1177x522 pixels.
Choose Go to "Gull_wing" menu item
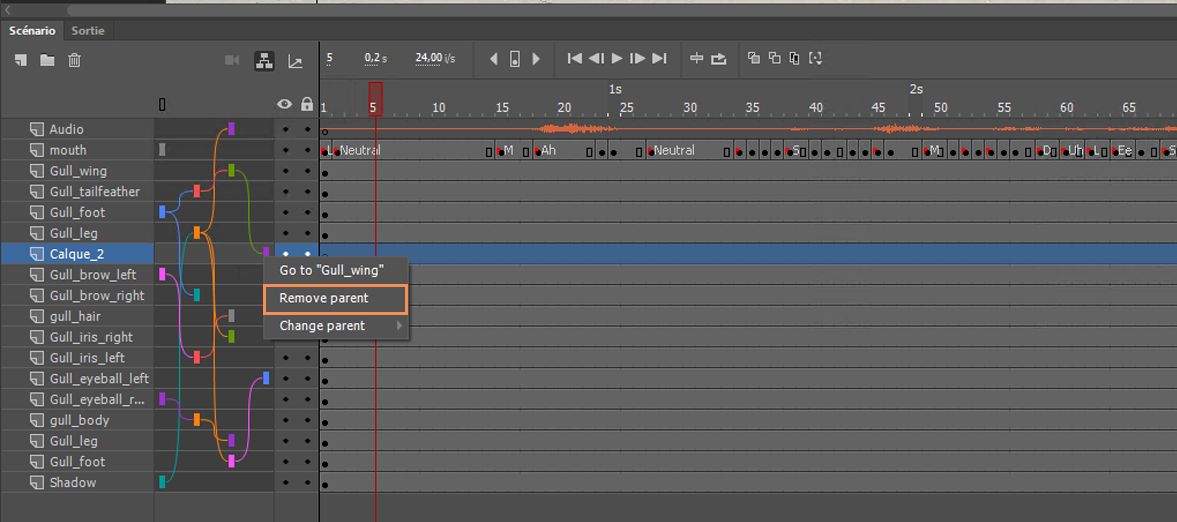click(x=332, y=270)
